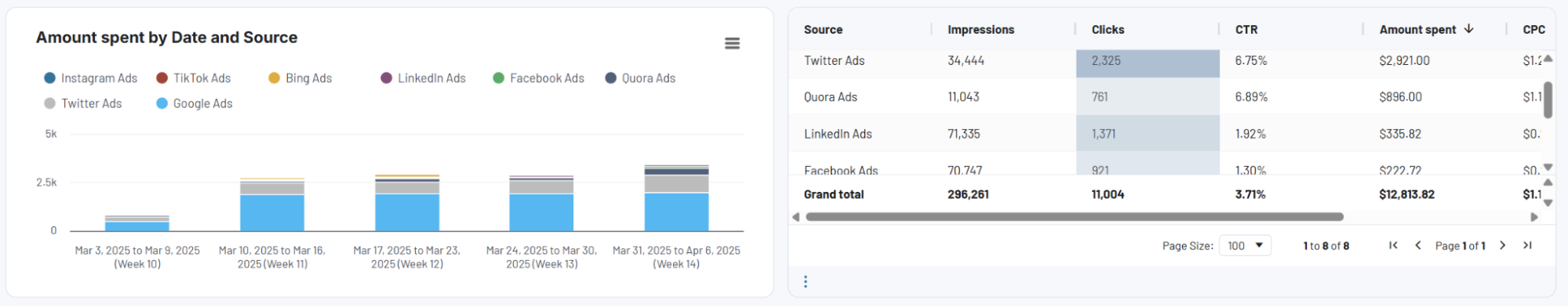Toggle Facebook Ads legend series
Viewport: 1568px width, 307px height.
[538, 78]
